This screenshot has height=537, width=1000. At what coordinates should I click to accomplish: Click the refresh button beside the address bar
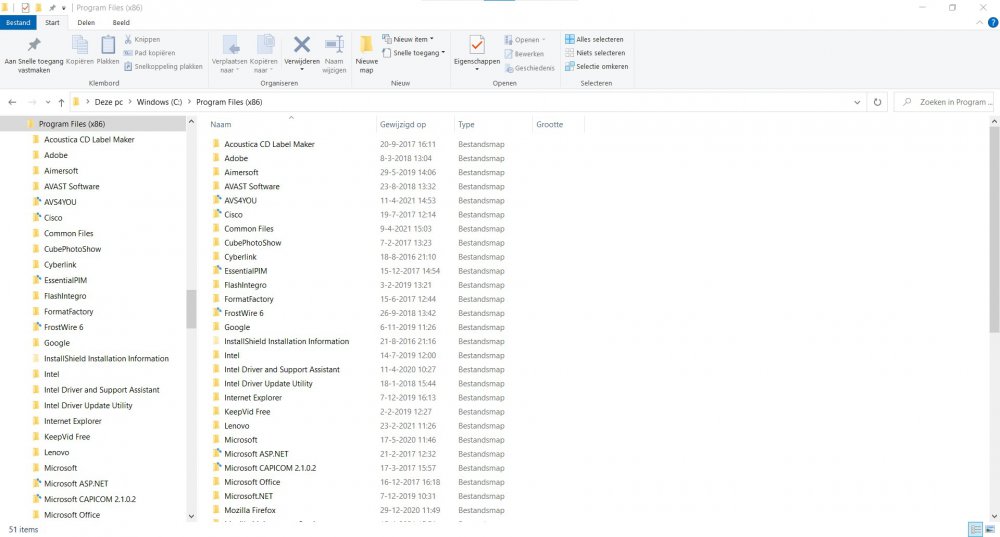click(877, 102)
